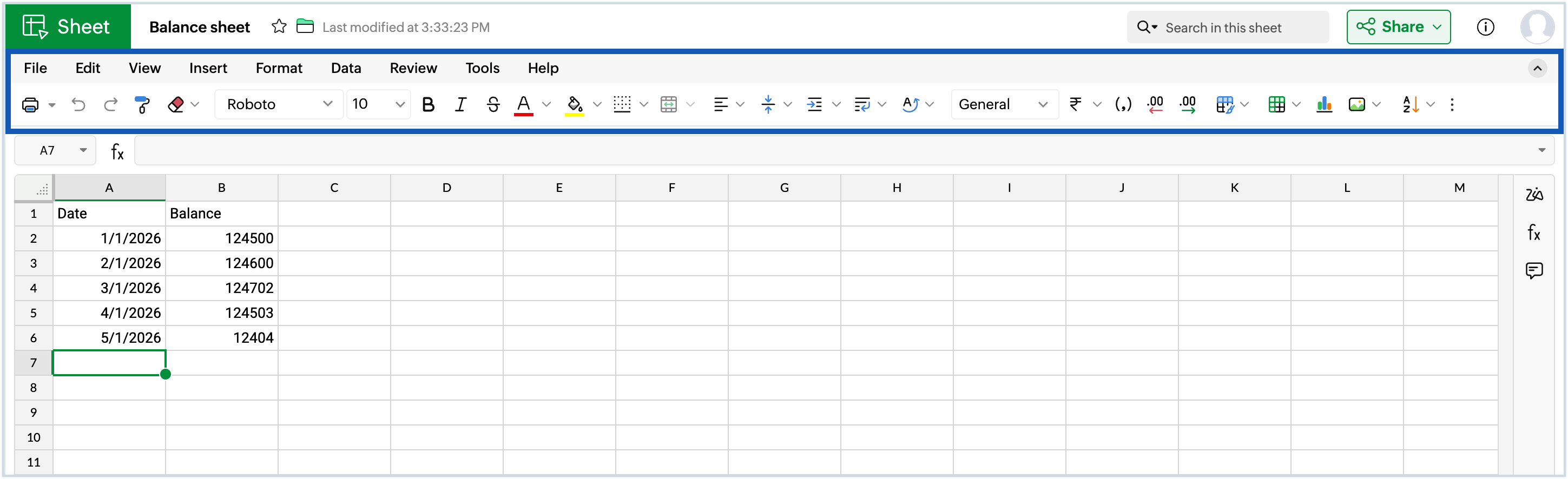
Task: Click the sort icon
Action: point(1411,104)
